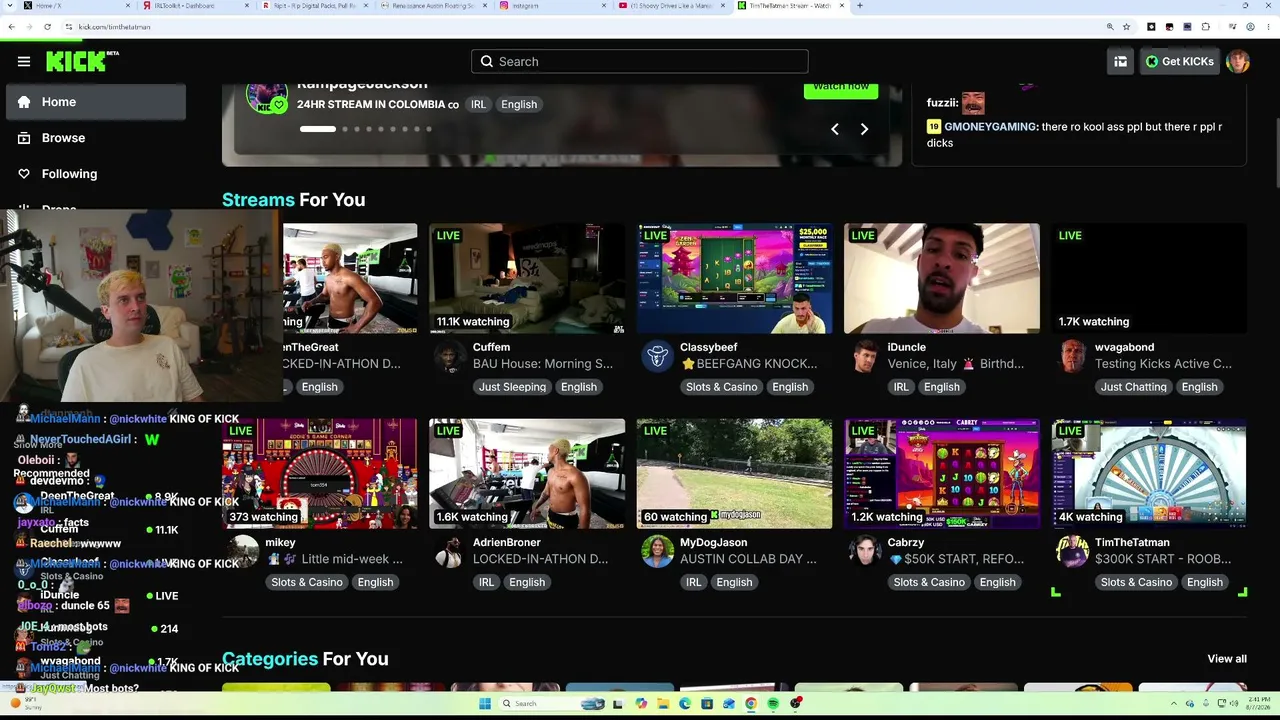This screenshot has height=720, width=1280.
Task: Go to previous featured stream arrow
Action: pyautogui.click(x=835, y=129)
